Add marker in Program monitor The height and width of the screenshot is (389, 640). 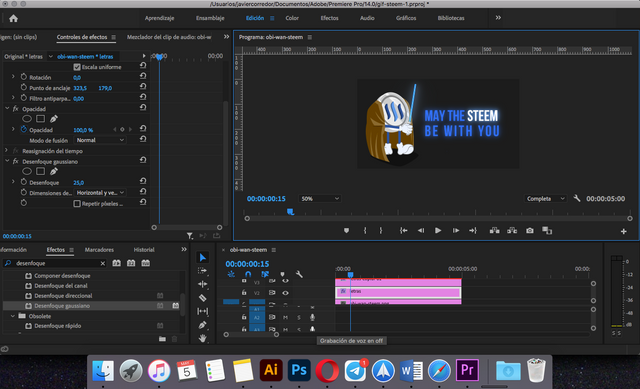pos(347,231)
